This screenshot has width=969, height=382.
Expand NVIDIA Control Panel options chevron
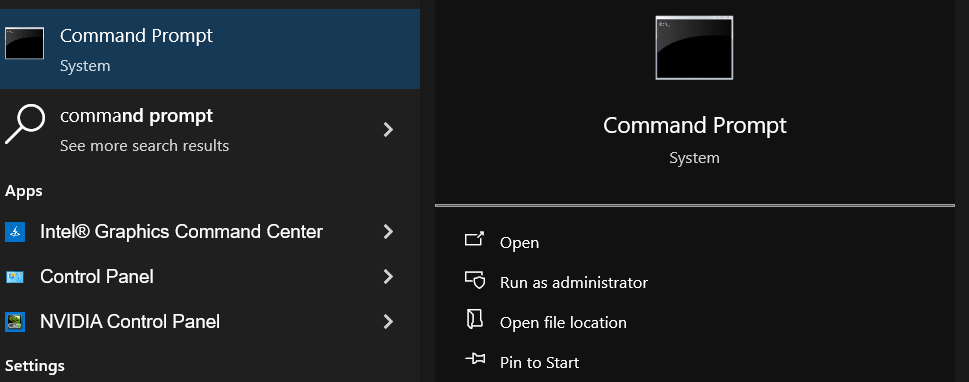[x=388, y=321]
